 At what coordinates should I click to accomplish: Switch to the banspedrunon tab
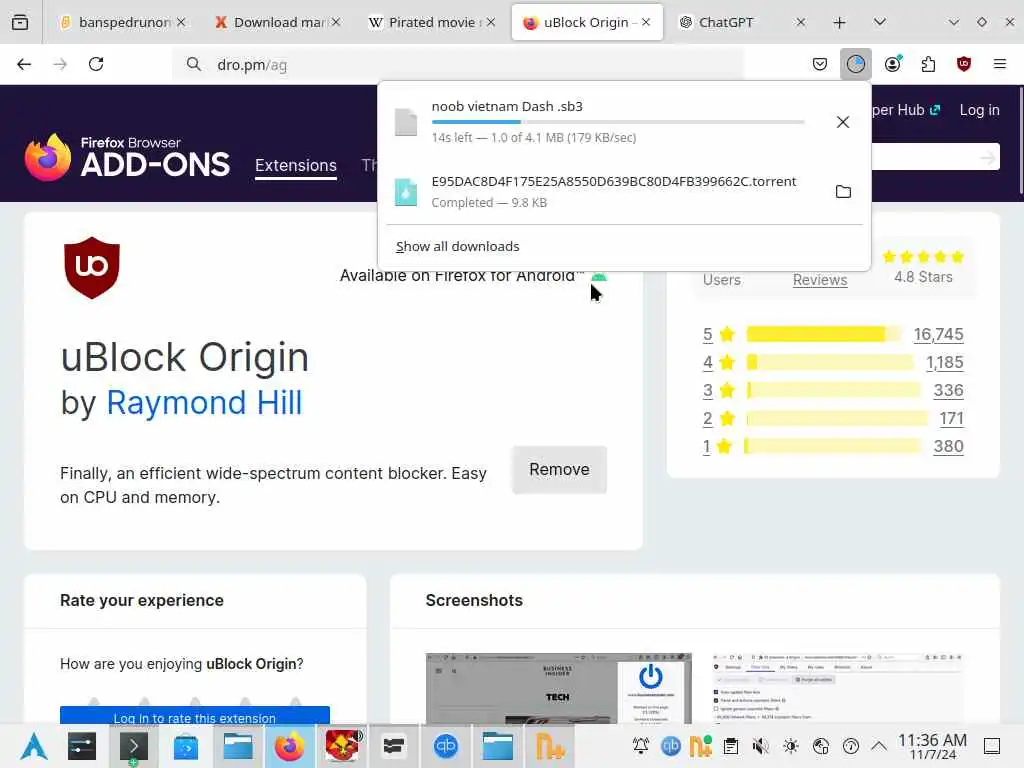(x=123, y=22)
